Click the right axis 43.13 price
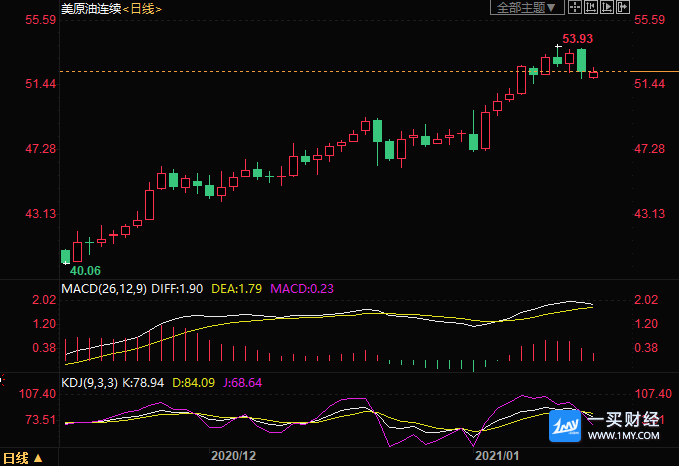The height and width of the screenshot is (466, 679). [649, 214]
